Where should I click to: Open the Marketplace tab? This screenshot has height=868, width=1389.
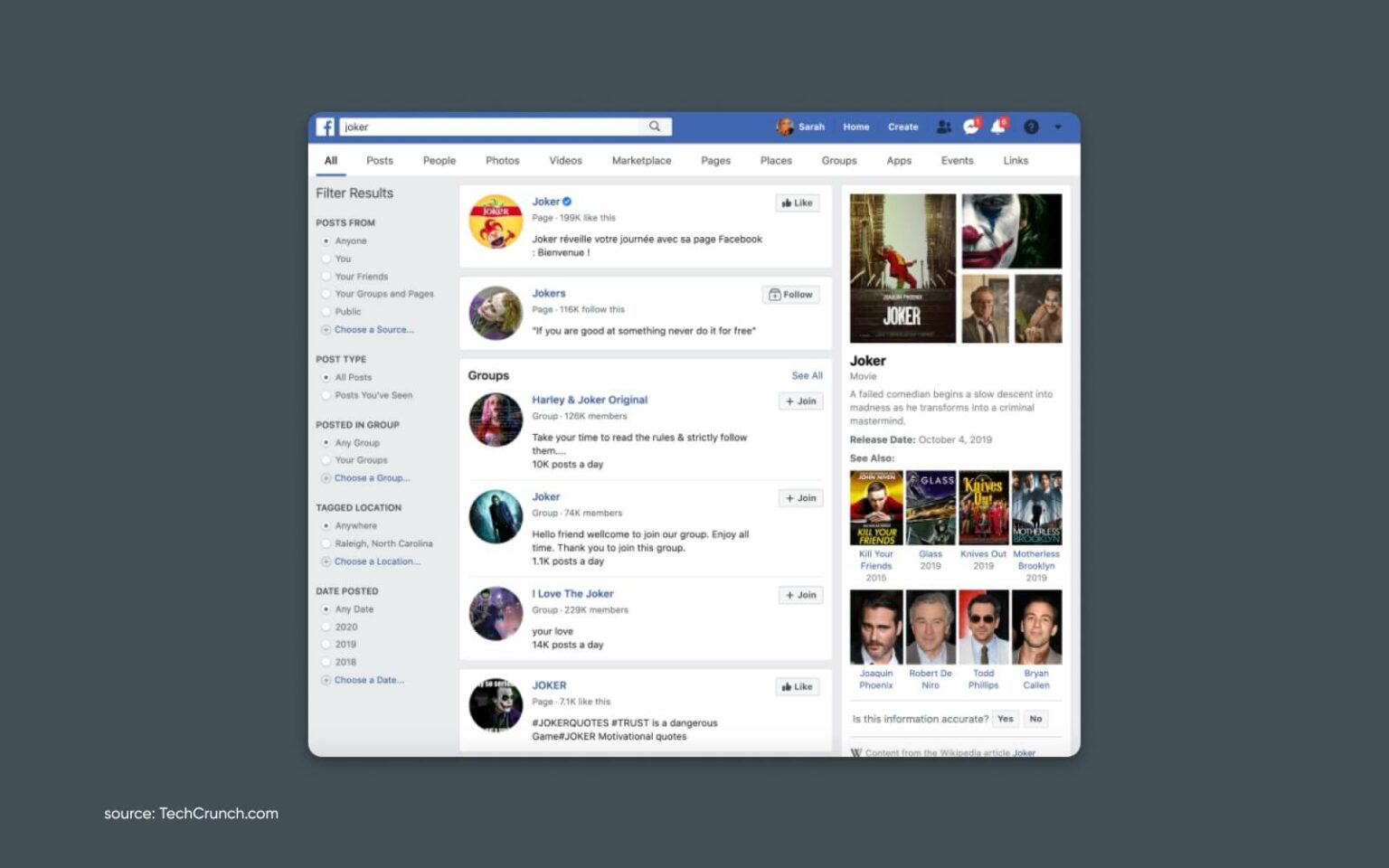(x=641, y=160)
